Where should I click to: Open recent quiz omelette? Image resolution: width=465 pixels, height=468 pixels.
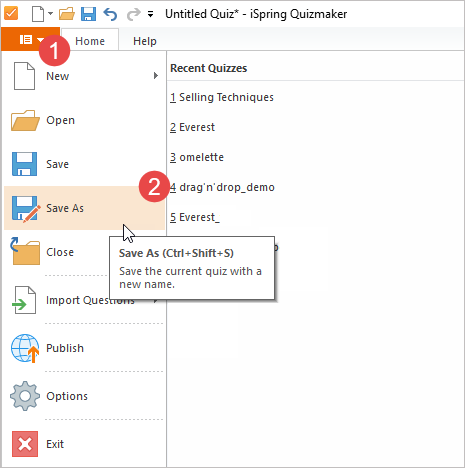pyautogui.click(x=197, y=157)
